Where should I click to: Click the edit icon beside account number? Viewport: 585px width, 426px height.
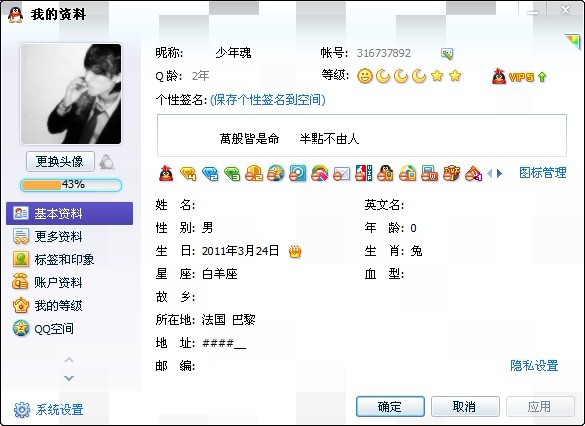pos(447,54)
